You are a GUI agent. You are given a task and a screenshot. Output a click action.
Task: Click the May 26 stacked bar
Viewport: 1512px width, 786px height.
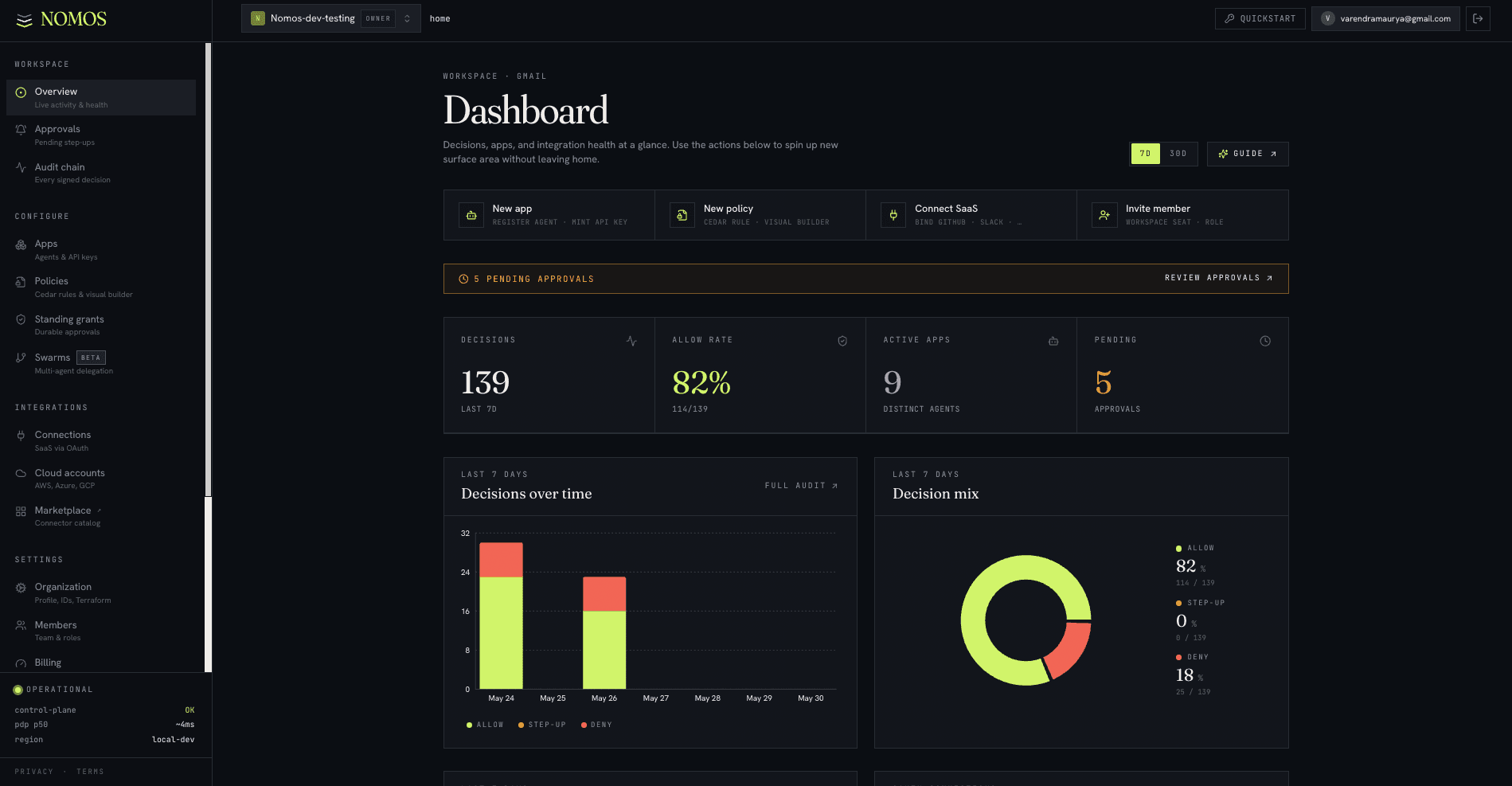pos(604,633)
